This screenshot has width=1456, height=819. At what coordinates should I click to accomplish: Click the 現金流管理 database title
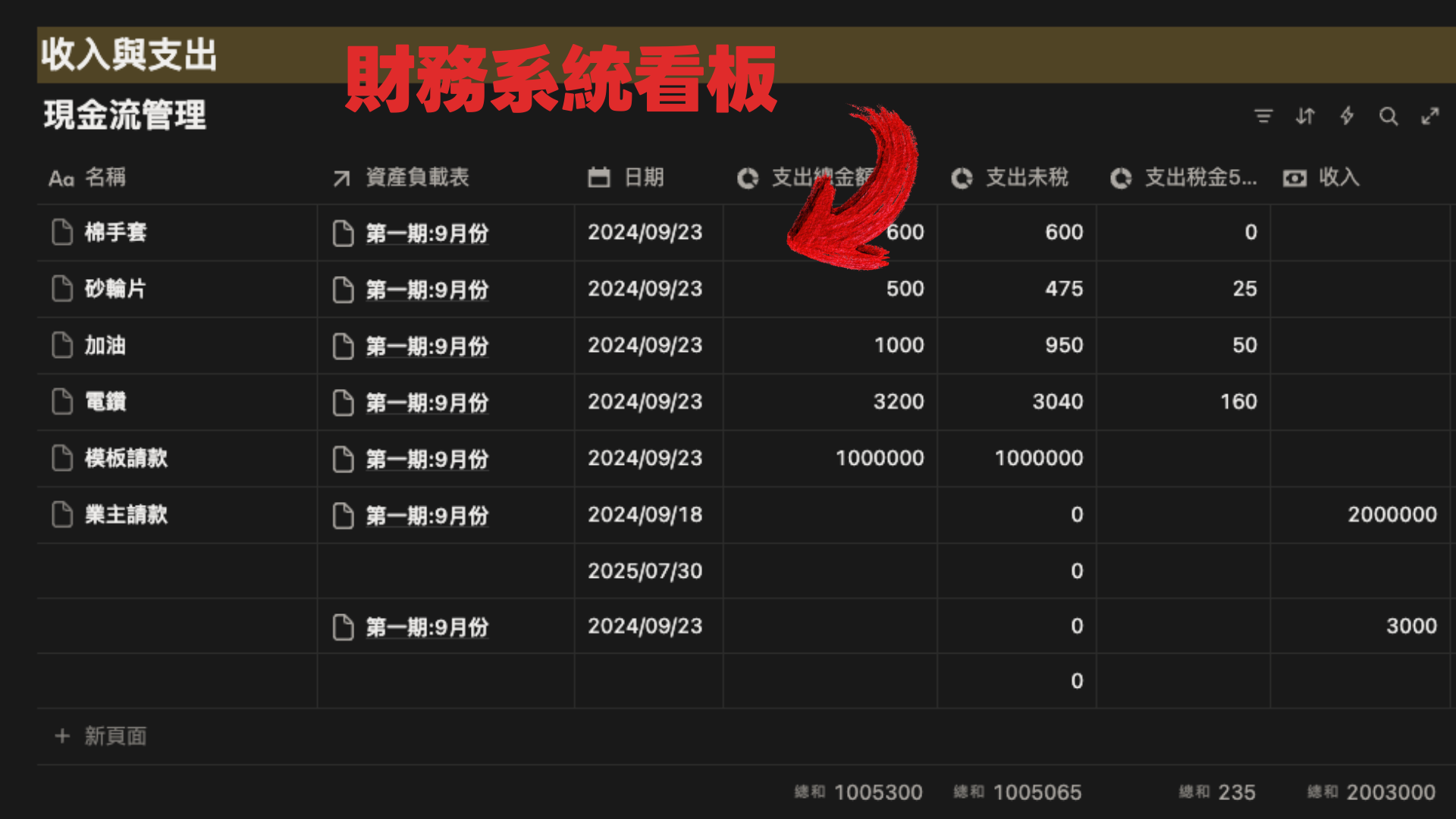(x=124, y=115)
